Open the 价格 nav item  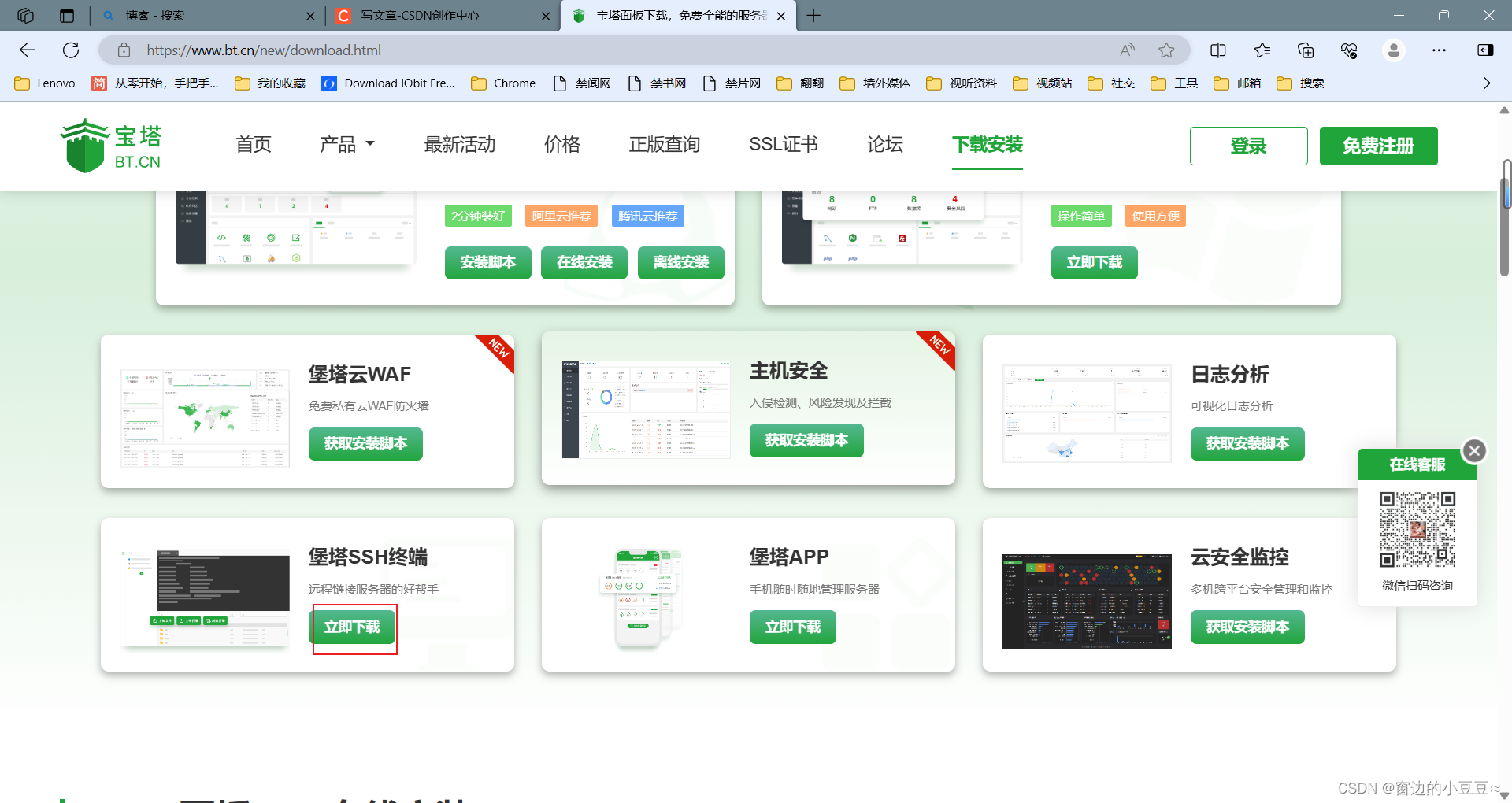pos(562,145)
